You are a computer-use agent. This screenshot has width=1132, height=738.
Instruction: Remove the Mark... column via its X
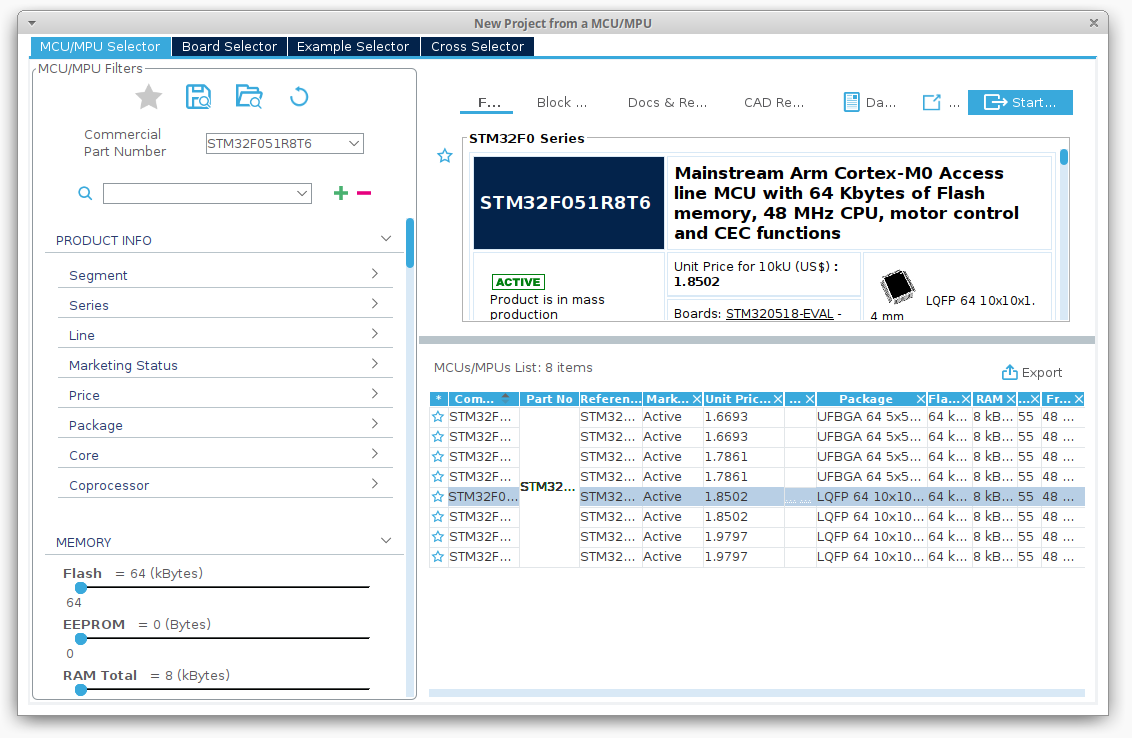click(697, 399)
